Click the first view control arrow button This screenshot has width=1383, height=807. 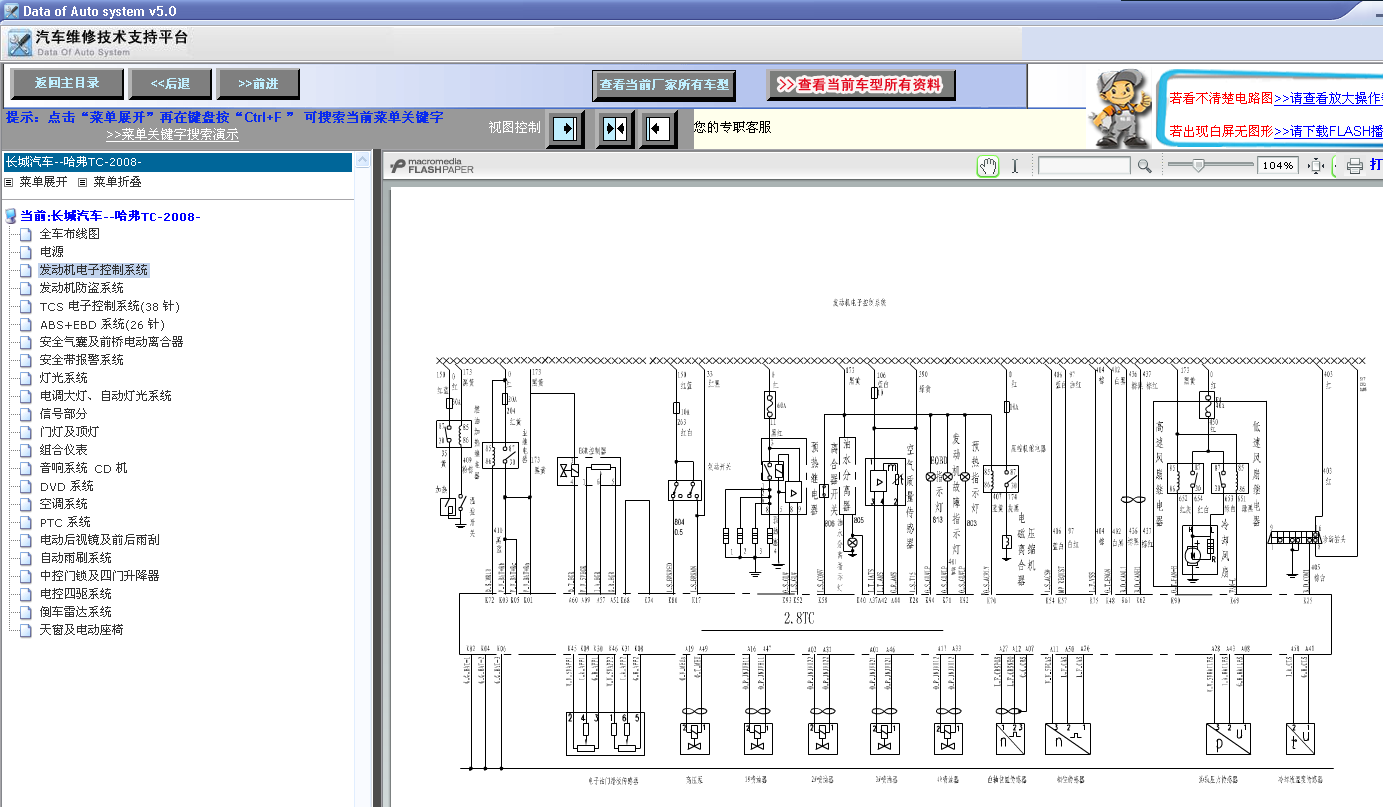(x=566, y=129)
